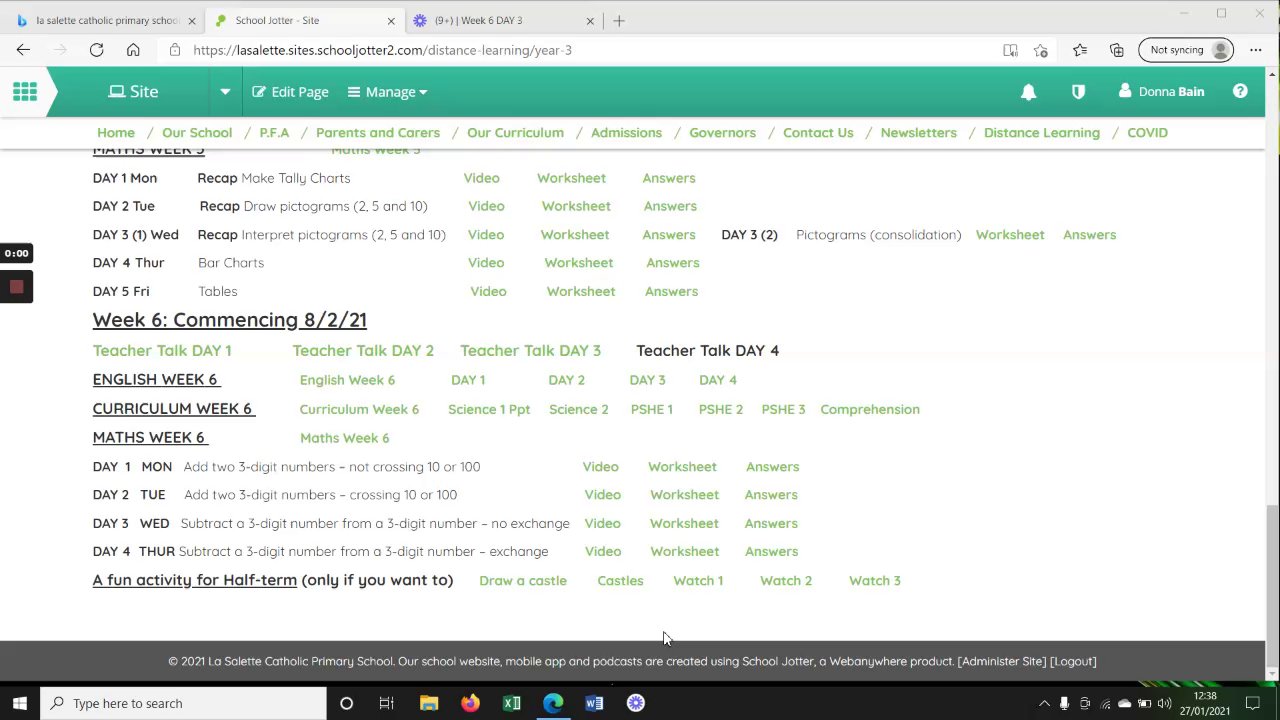Click the volume icon in system tray
1280x720 pixels.
pos(1165,703)
